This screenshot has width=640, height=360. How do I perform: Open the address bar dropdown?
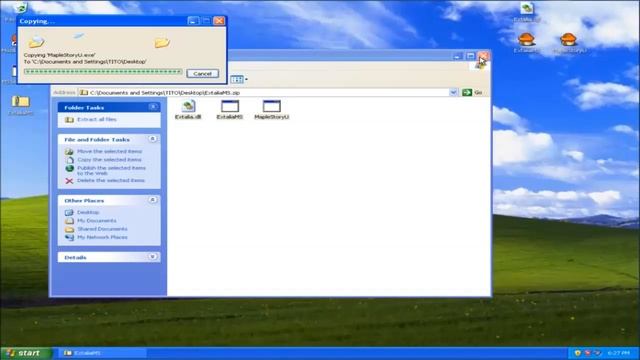[453, 93]
